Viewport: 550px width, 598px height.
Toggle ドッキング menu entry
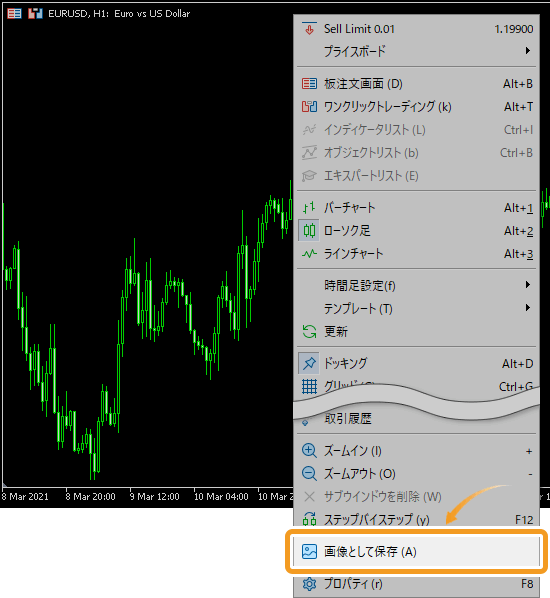click(x=416, y=363)
